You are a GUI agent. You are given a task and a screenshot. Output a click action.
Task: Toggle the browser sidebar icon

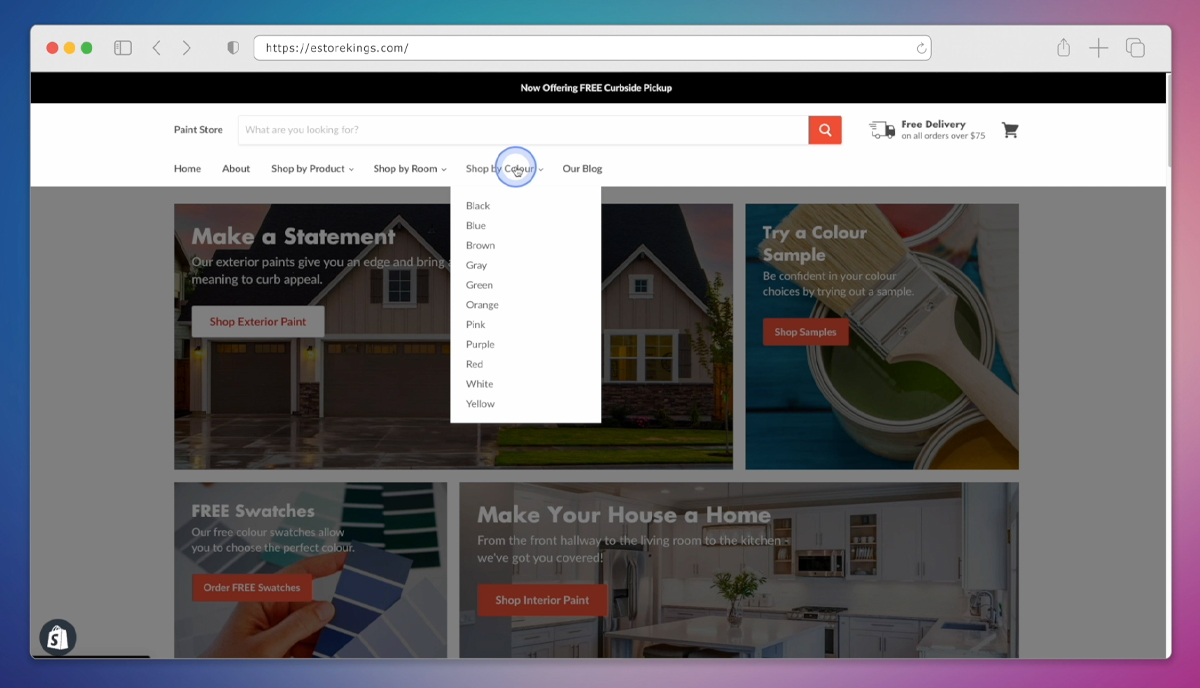click(x=122, y=47)
